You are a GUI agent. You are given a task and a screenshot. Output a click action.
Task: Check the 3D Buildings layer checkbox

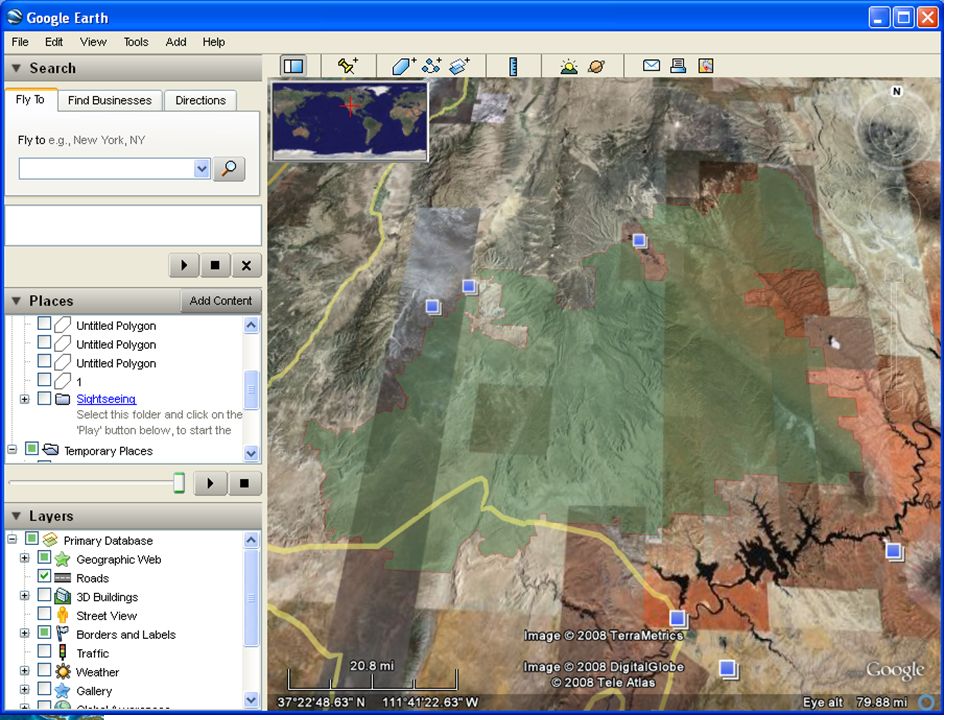pos(44,594)
